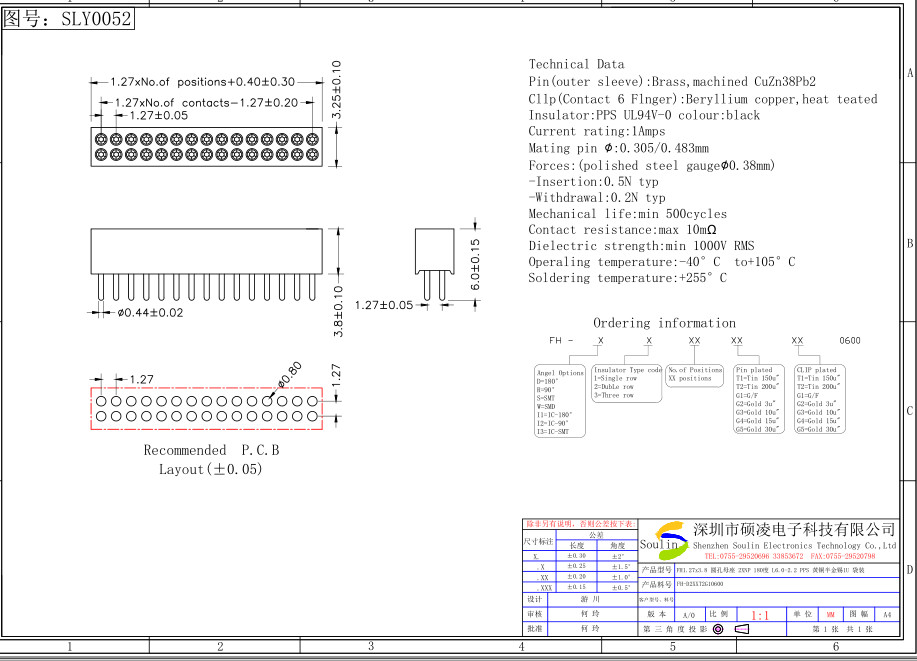Click 'Current rating:1Amps' text
Image resolution: width=917 pixels, height=661 pixels.
pos(597,131)
